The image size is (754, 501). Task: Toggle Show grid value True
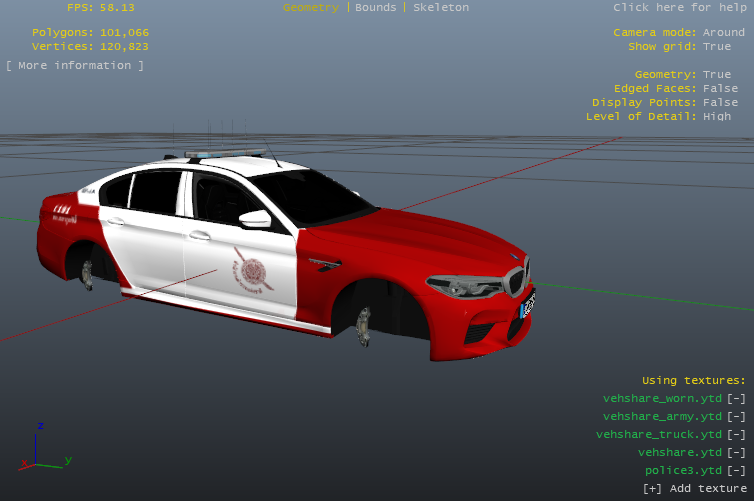[x=716, y=47]
